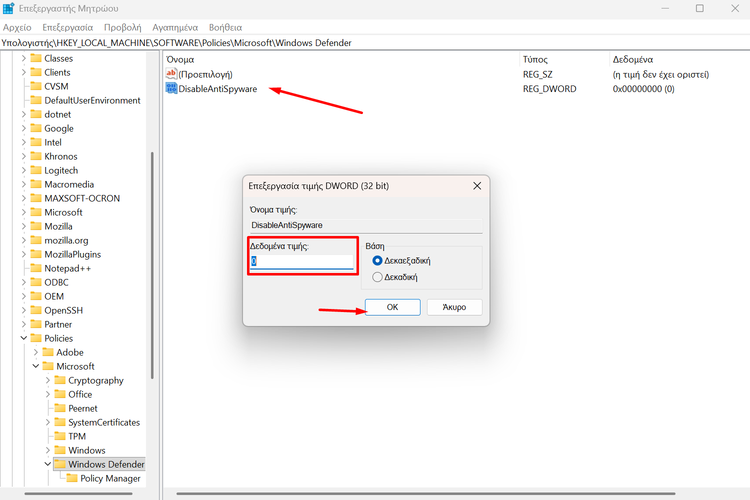
Task: Collapse the Policies tree node
Action: click(x=23, y=338)
